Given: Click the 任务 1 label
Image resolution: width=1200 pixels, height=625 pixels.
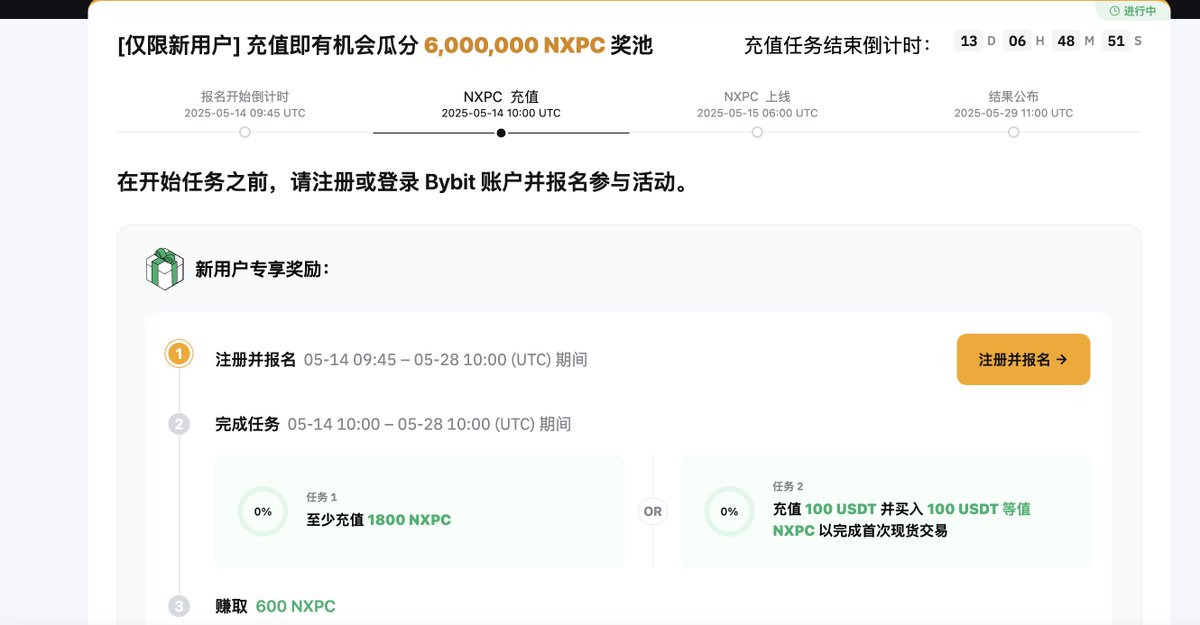Looking at the screenshot, I should point(322,497).
